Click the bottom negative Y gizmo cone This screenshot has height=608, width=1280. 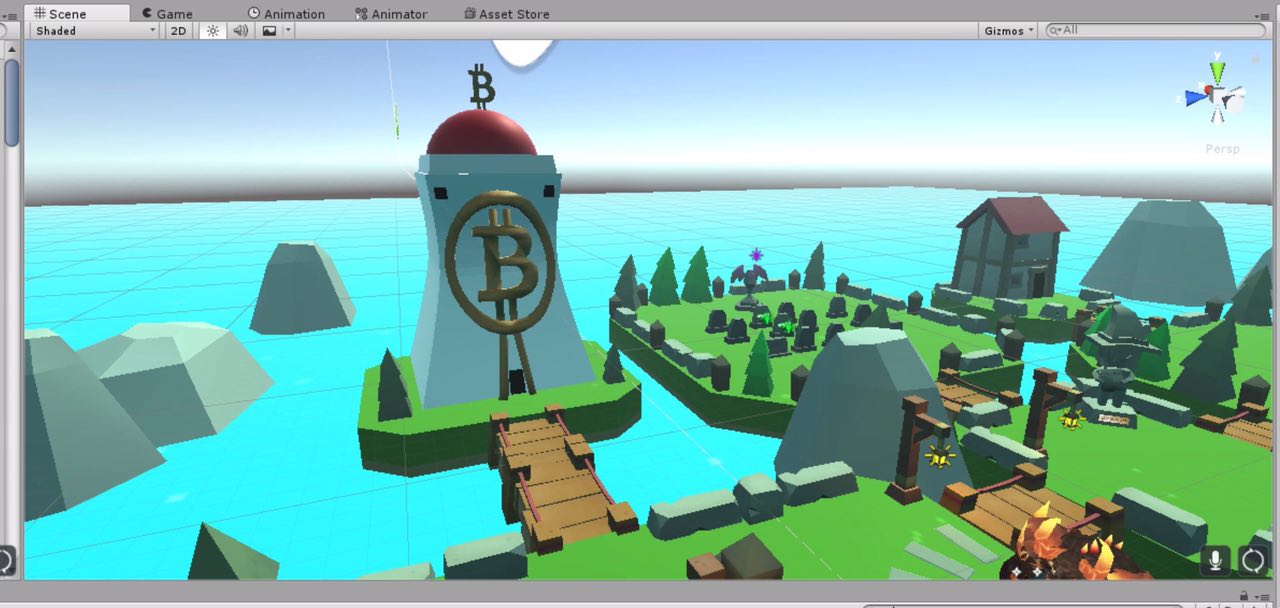pos(1217,115)
